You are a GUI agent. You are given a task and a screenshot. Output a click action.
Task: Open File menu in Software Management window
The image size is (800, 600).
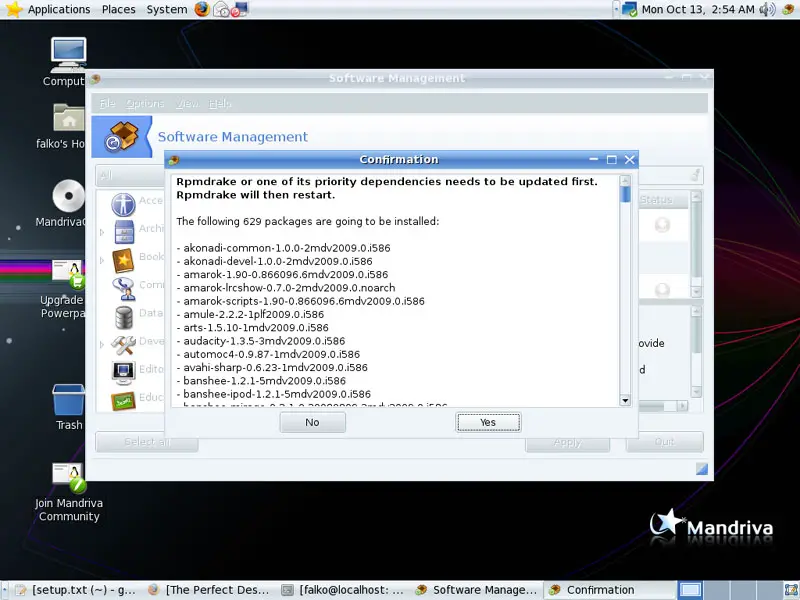107,104
